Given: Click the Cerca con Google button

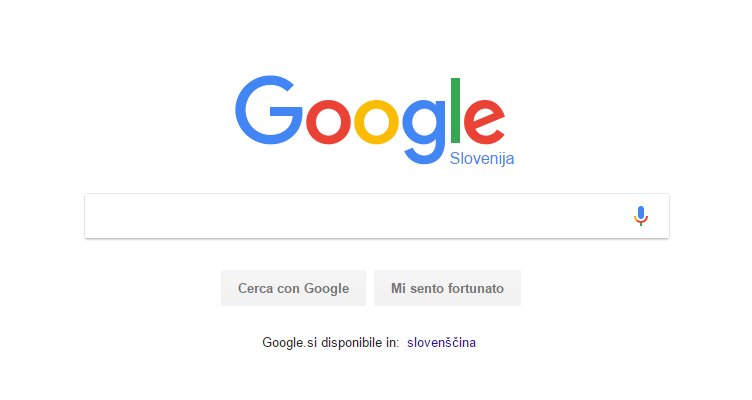Looking at the screenshot, I should tap(294, 288).
